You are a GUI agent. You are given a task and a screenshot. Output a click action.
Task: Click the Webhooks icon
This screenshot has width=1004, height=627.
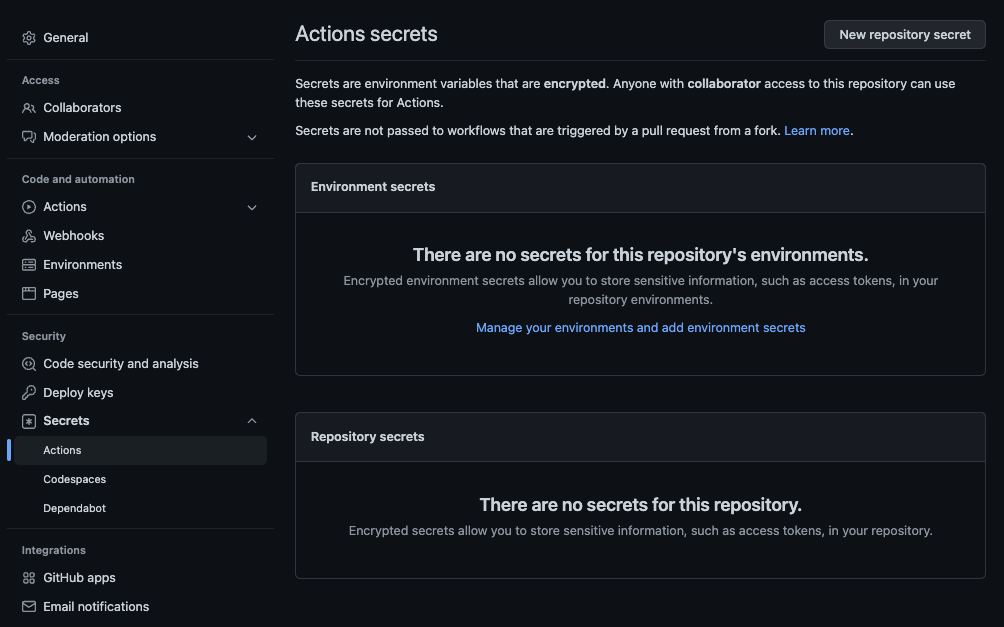coord(29,236)
